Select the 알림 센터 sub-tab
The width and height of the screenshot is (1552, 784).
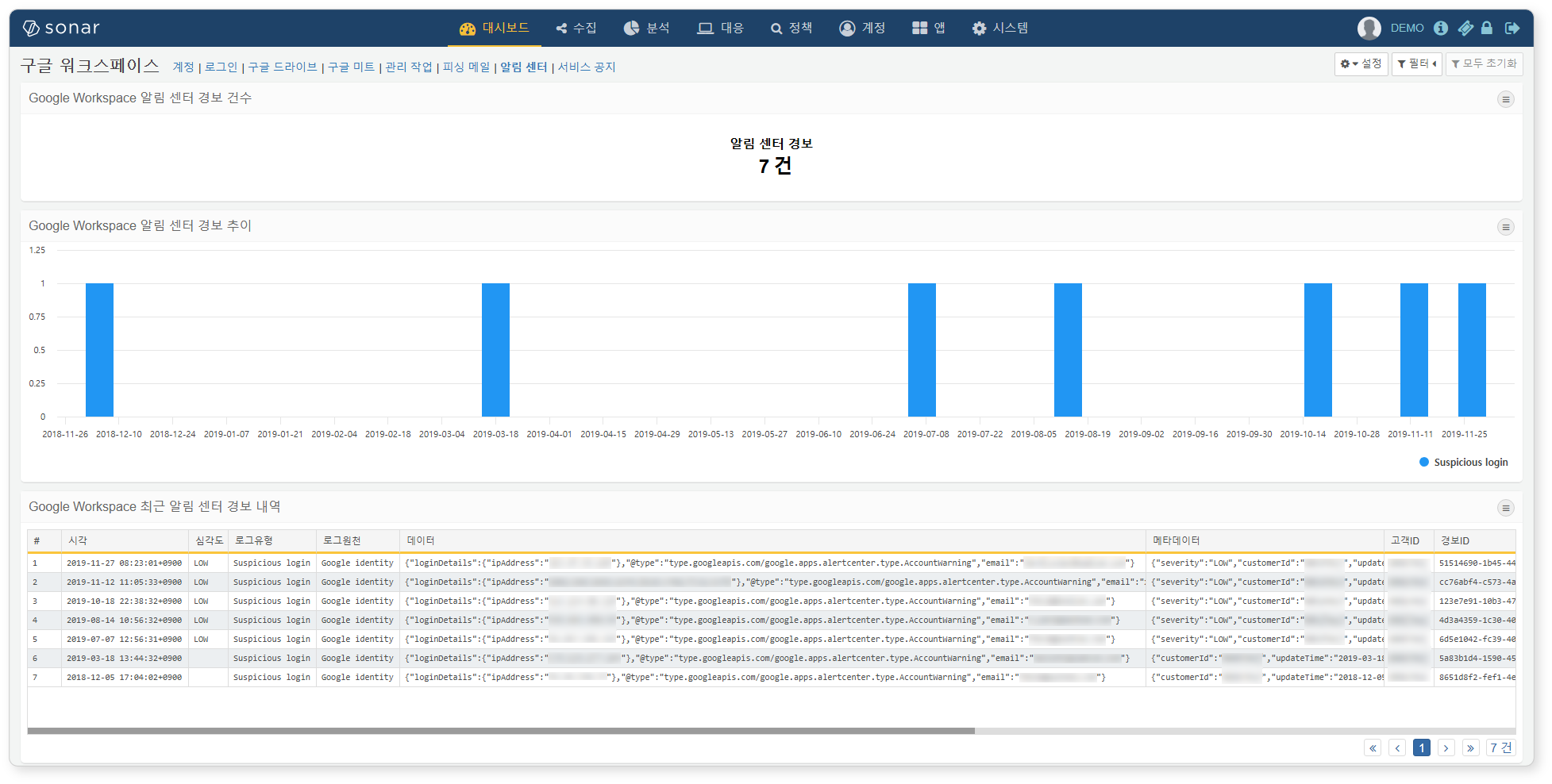(x=524, y=67)
